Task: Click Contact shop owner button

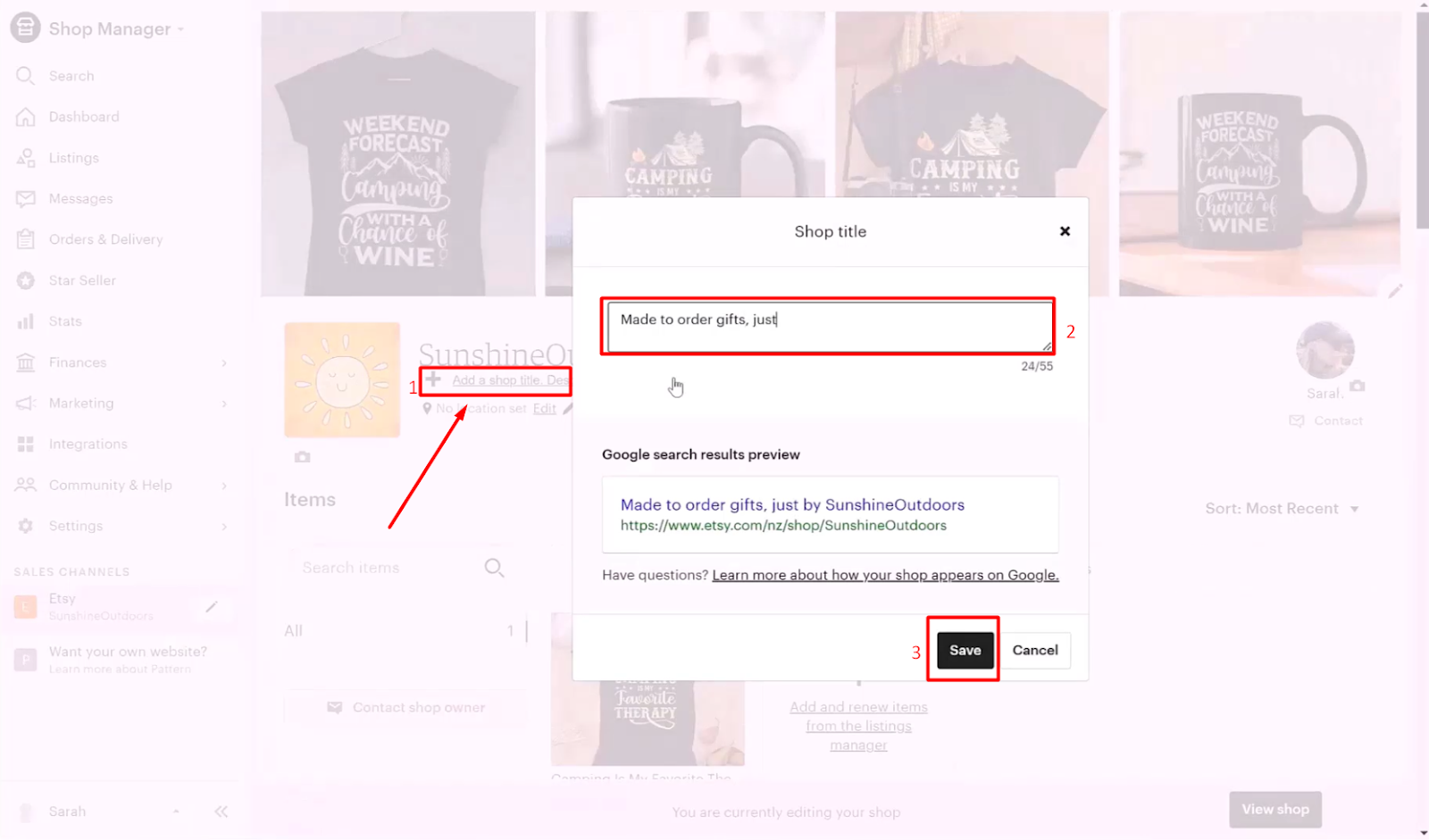Action: (406, 708)
